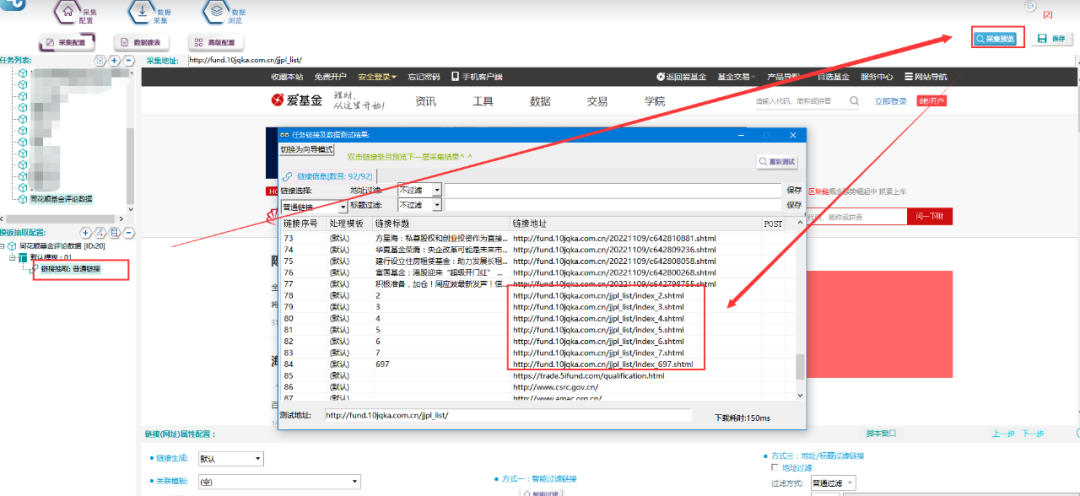Open the 链接生成 默认 dropdown
The height and width of the screenshot is (496, 1080).
[x=231, y=459]
